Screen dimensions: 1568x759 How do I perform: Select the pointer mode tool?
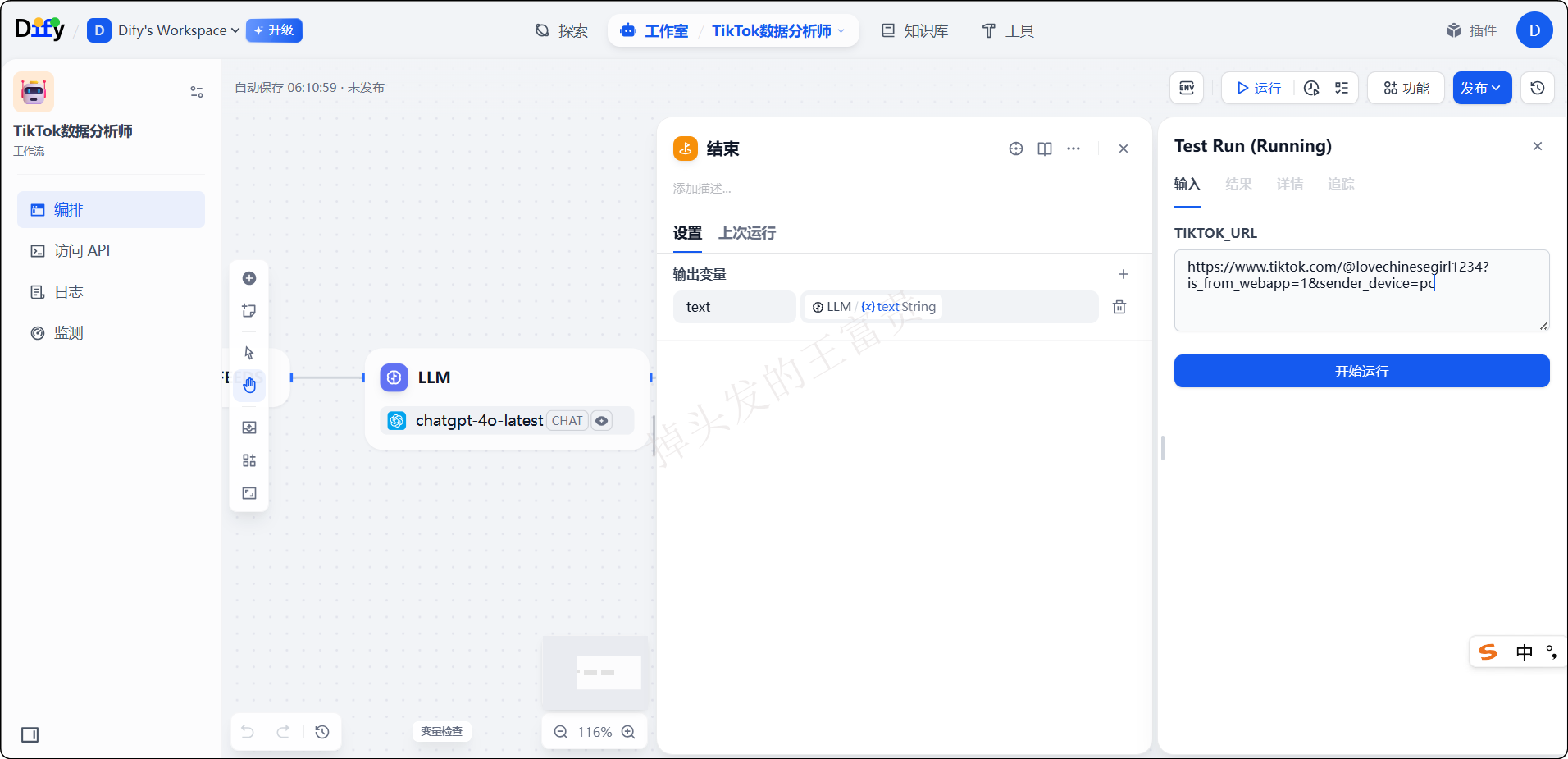tap(249, 353)
